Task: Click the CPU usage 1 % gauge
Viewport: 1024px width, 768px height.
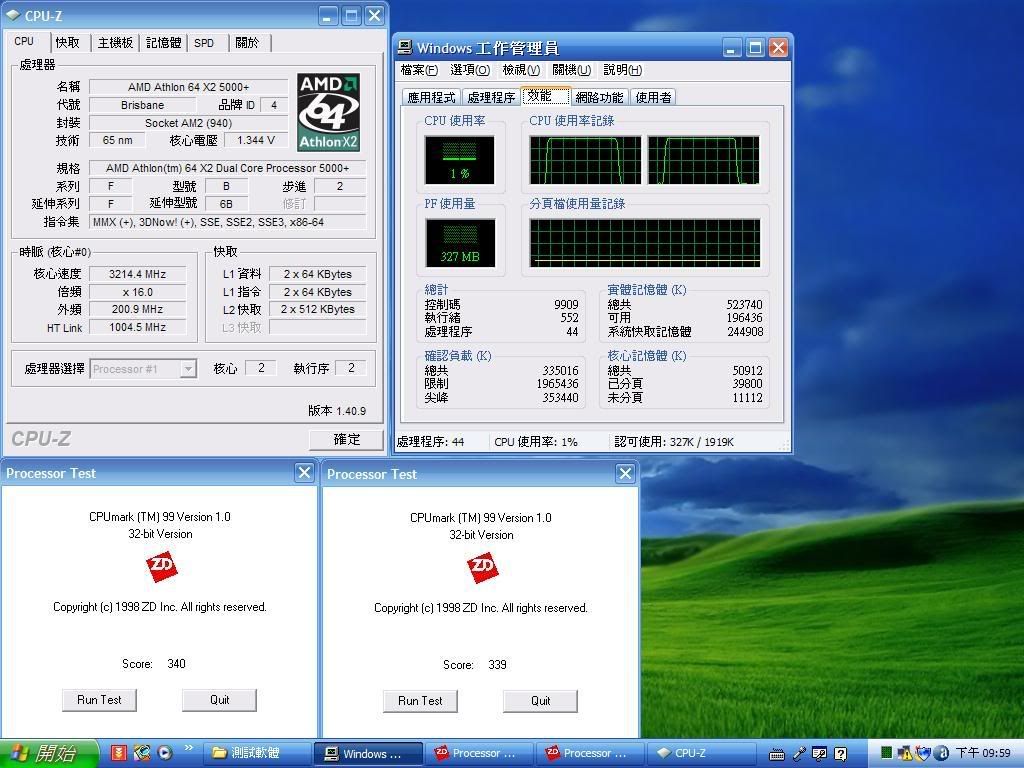Action: pos(459,159)
